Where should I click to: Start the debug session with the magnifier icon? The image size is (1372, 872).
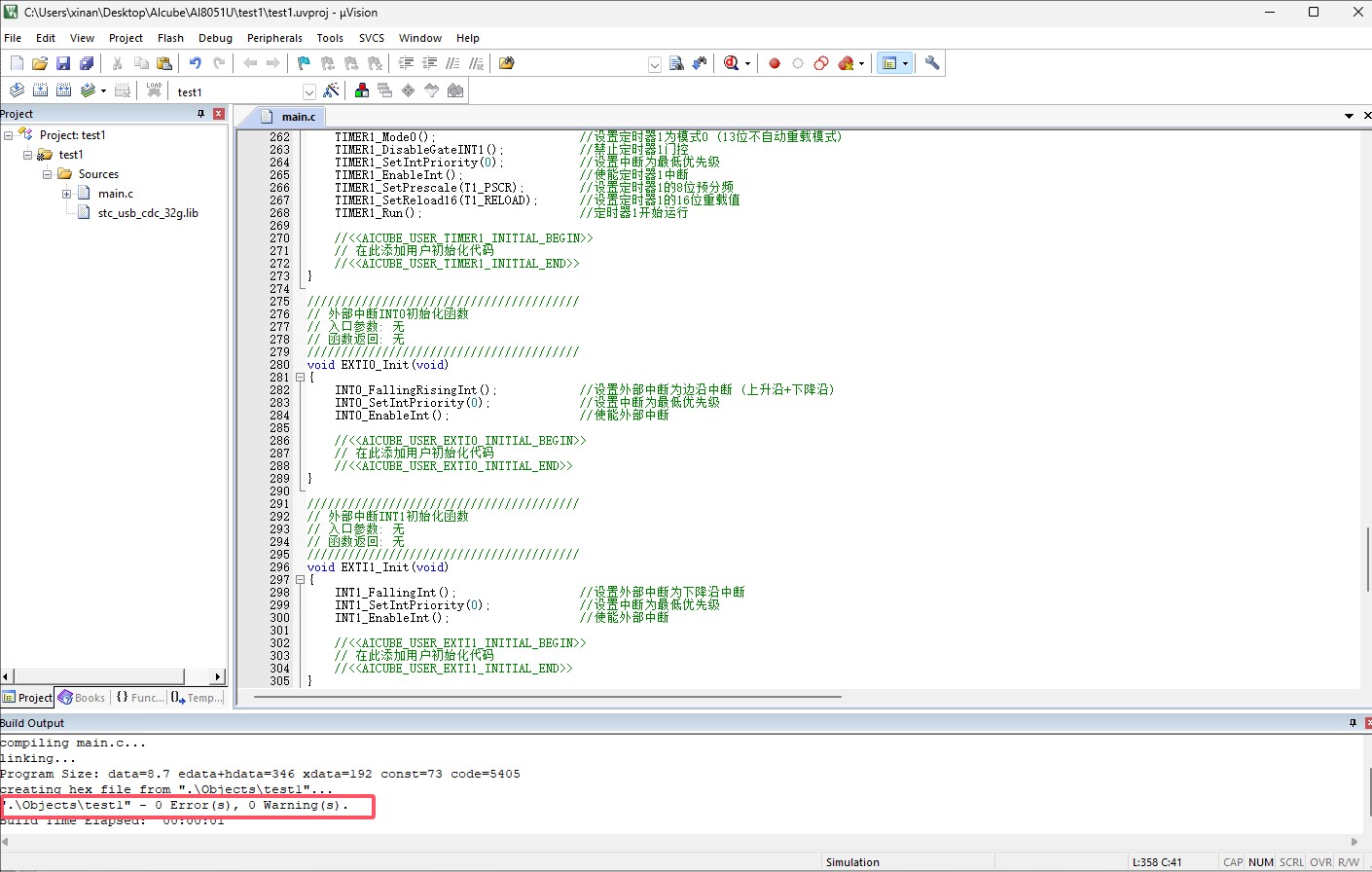pyautogui.click(x=732, y=63)
